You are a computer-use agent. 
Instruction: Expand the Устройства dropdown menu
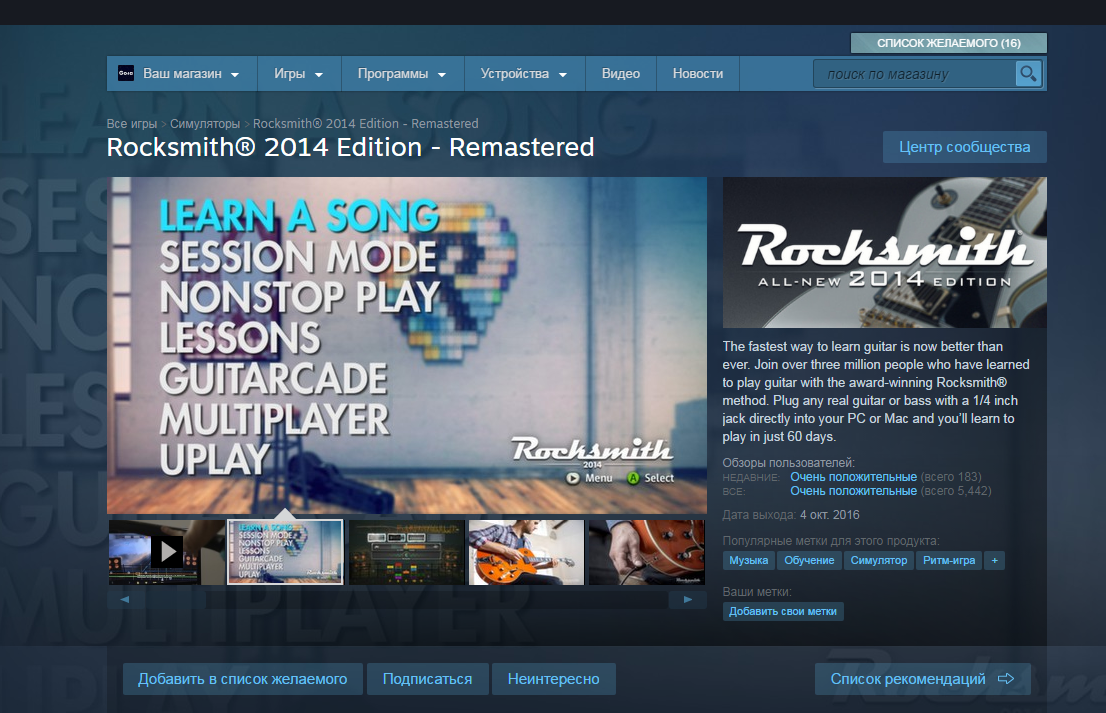tap(524, 73)
